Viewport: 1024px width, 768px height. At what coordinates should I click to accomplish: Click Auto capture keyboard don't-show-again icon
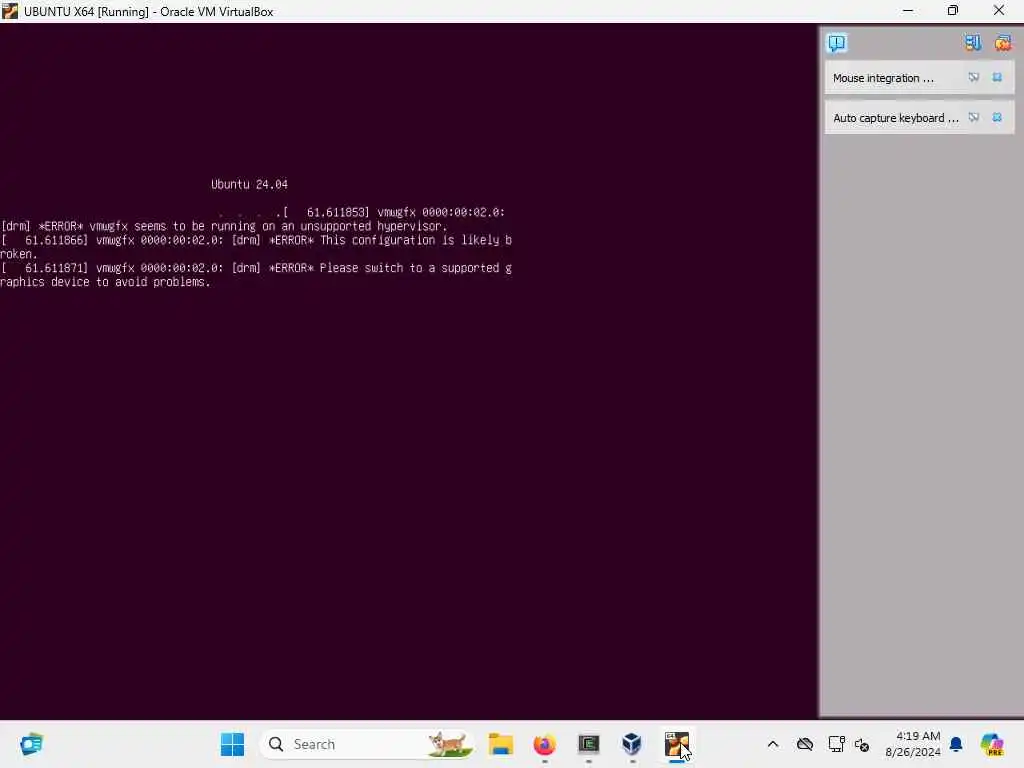pyautogui.click(x=974, y=118)
